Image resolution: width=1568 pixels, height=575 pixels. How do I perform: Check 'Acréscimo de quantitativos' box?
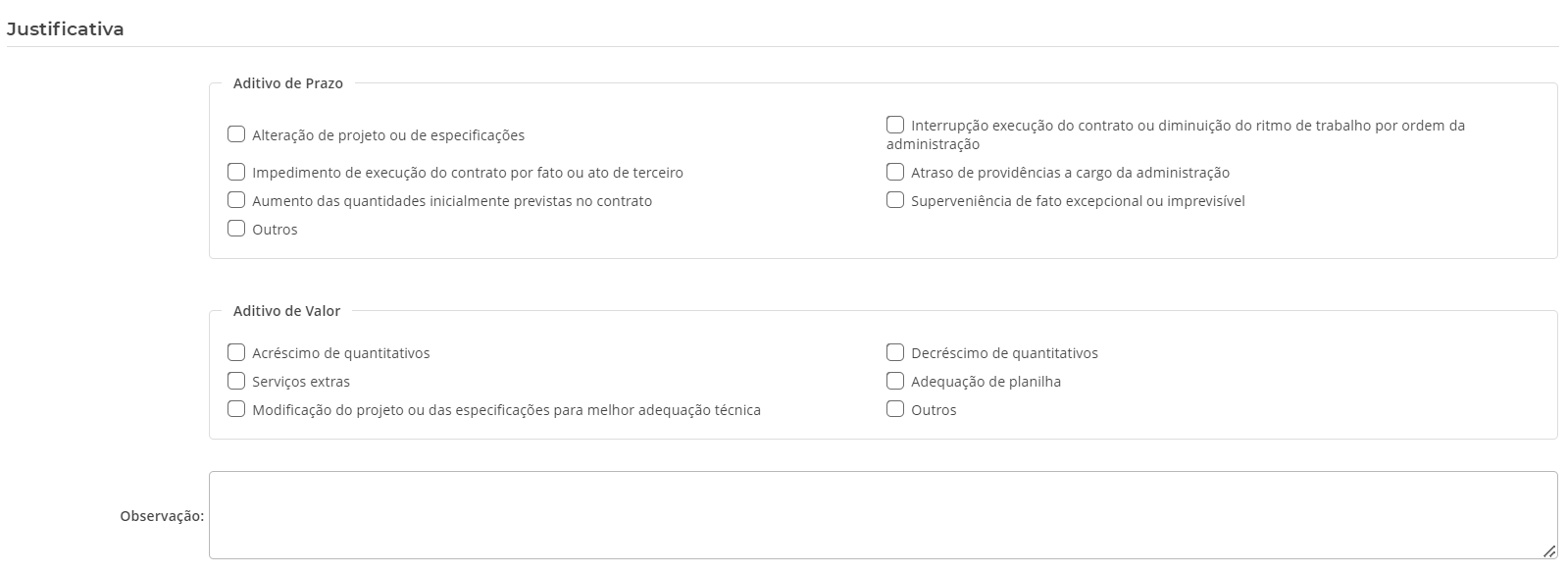236,352
